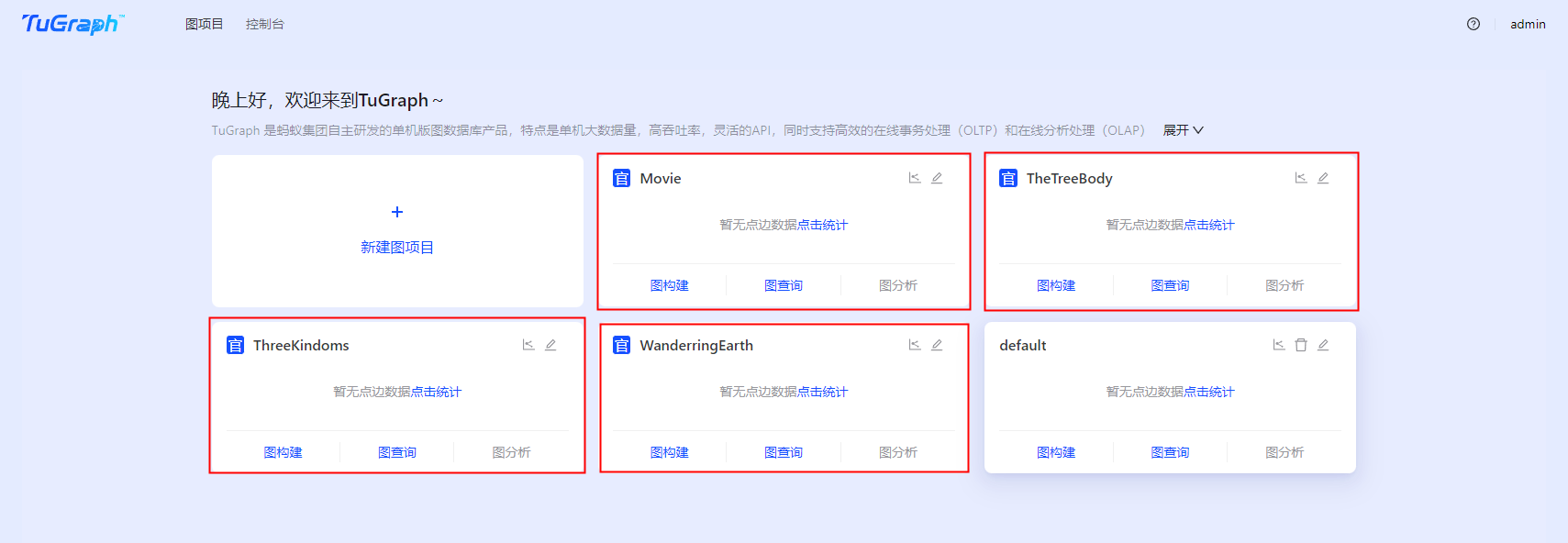Open statistics chart icon on Movie card
The image size is (1568, 543).
[915, 178]
